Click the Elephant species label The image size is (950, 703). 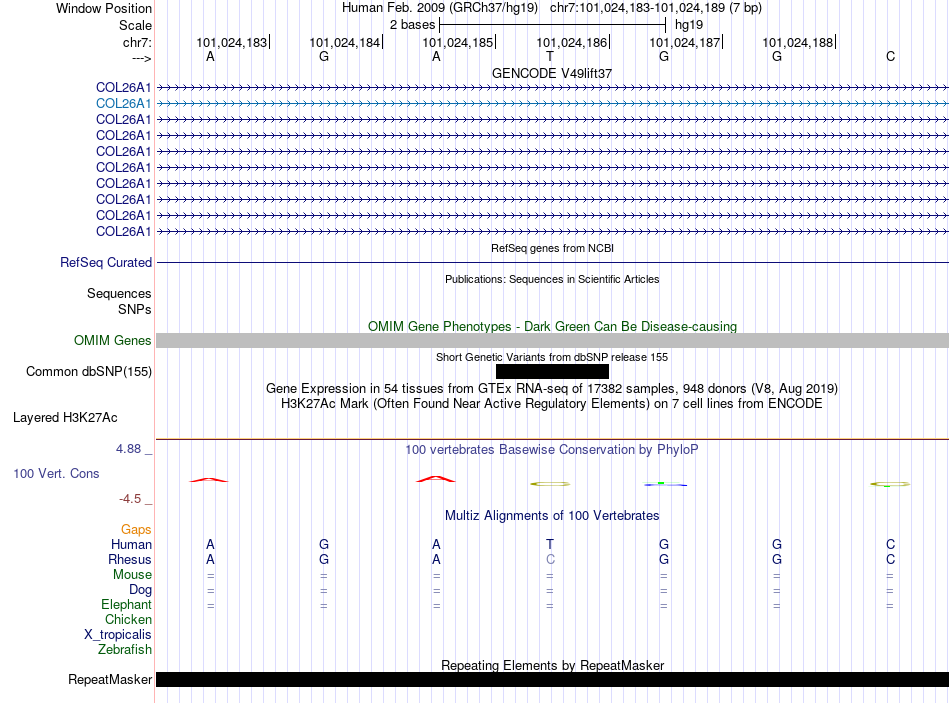[x=127, y=604]
